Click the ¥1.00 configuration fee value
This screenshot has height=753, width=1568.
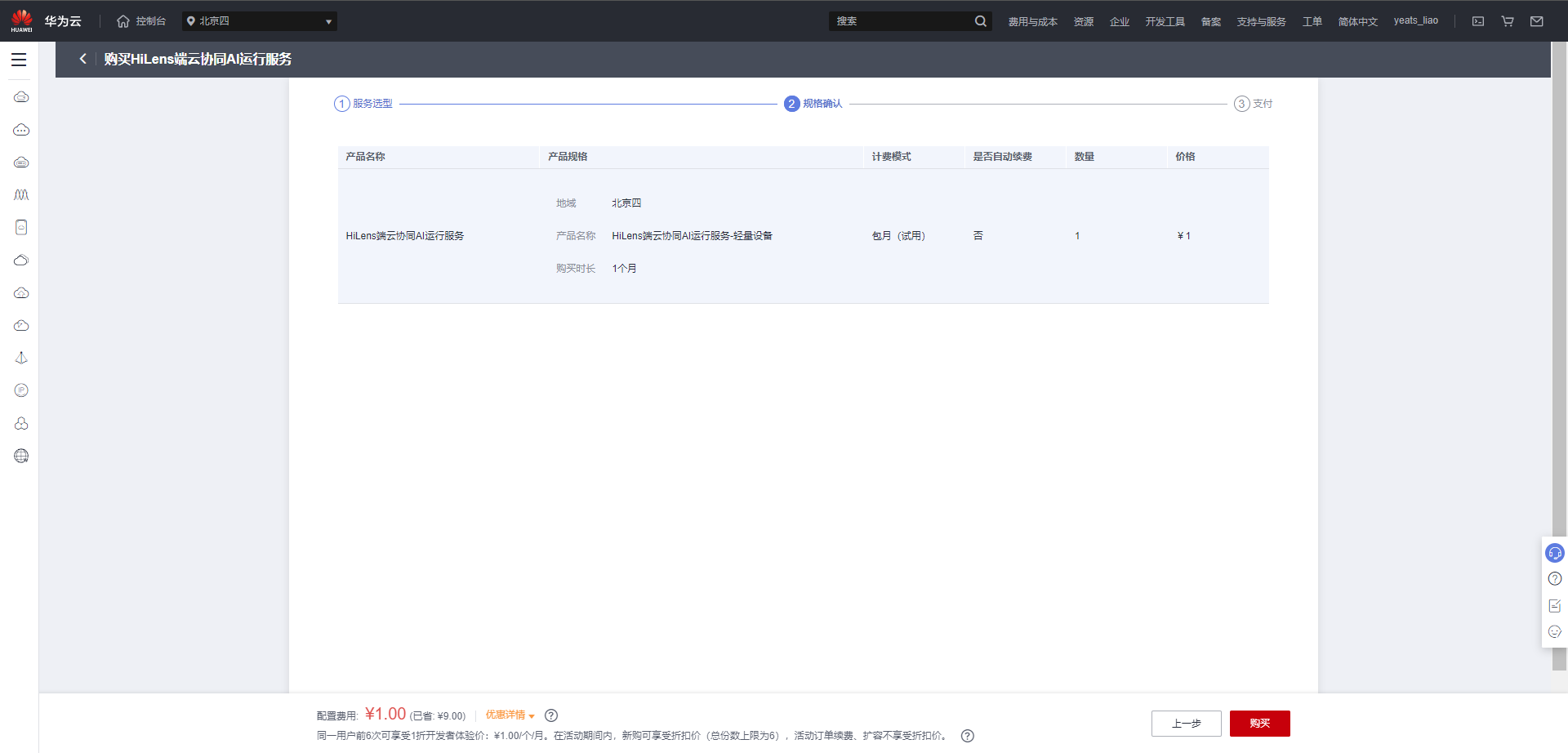[x=385, y=715]
